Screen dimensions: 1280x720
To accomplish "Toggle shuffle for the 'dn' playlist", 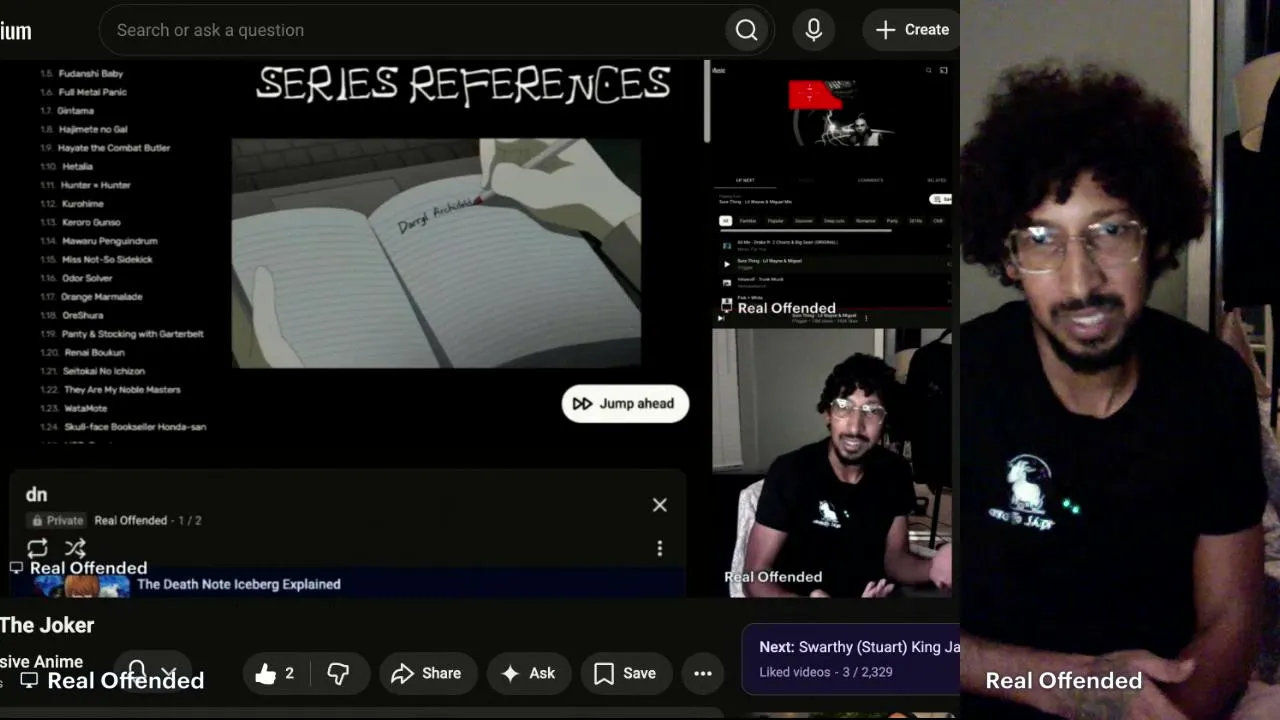I will pyautogui.click(x=75, y=548).
